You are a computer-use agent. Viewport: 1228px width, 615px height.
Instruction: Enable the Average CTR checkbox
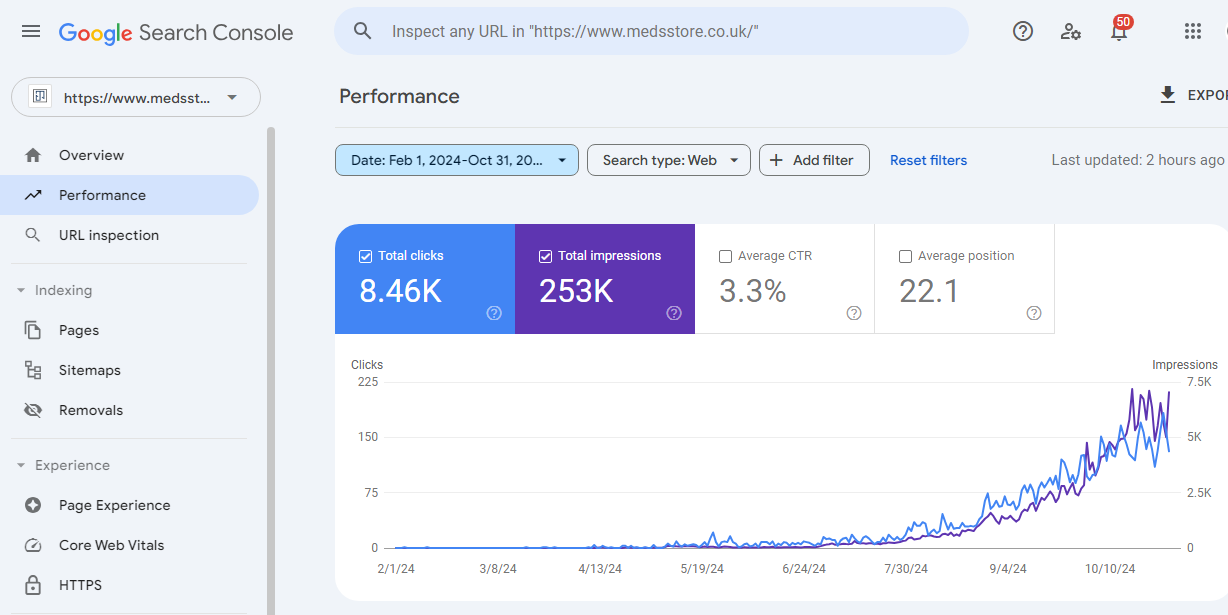[725, 256]
